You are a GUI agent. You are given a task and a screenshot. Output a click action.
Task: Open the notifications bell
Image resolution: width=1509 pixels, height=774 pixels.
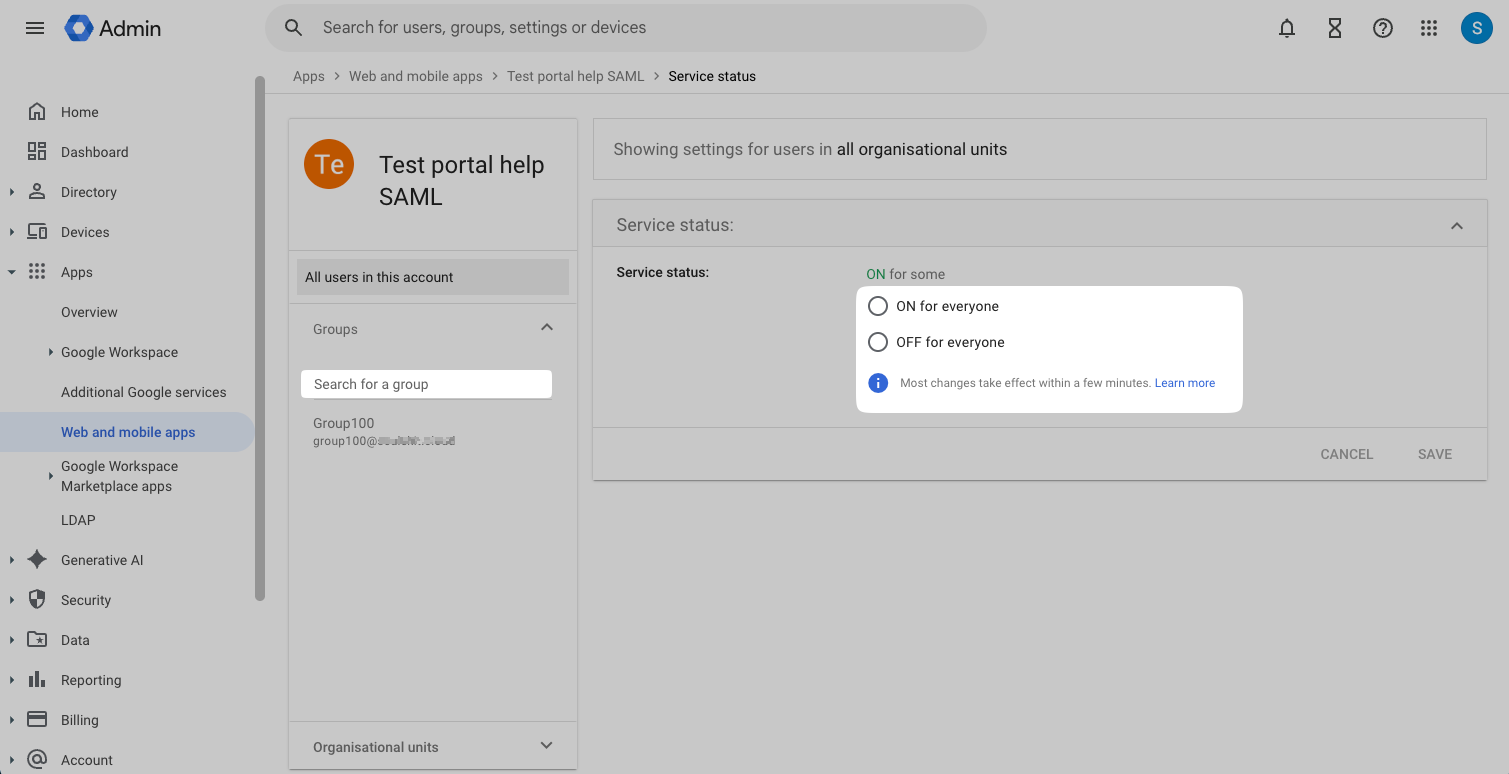[x=1286, y=28]
